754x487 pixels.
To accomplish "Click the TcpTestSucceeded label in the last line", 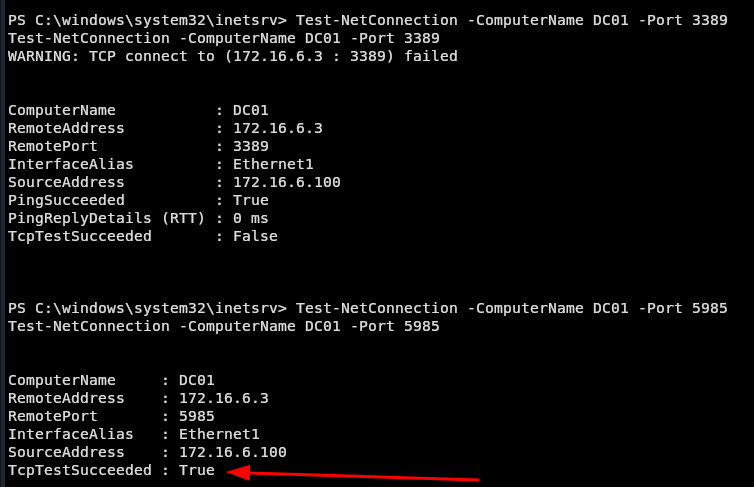I will click(x=80, y=470).
